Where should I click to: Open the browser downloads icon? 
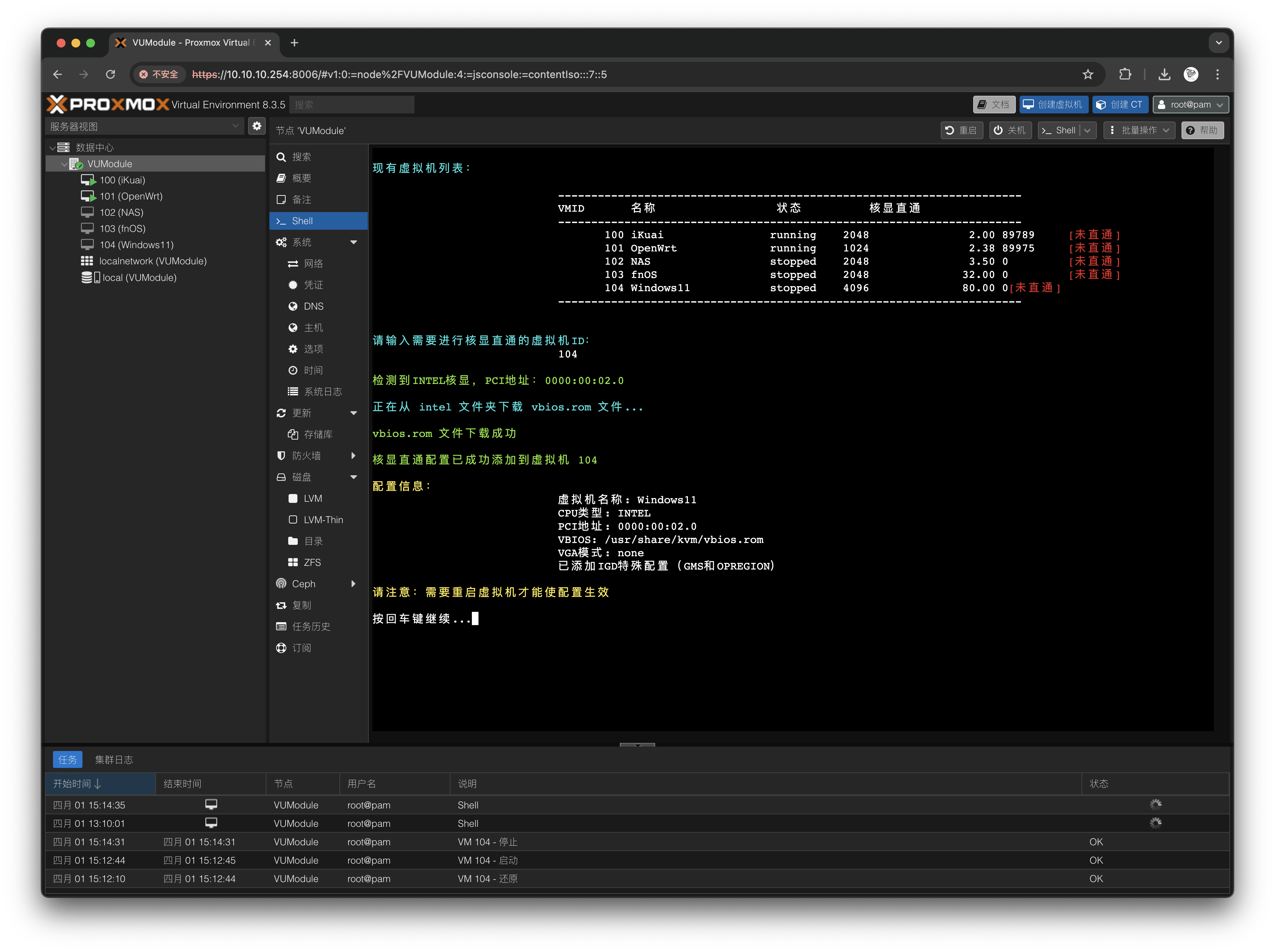tap(1164, 74)
